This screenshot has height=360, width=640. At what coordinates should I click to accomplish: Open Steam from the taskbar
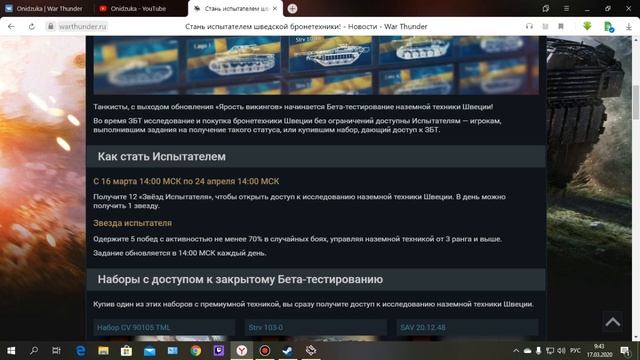[288, 351]
